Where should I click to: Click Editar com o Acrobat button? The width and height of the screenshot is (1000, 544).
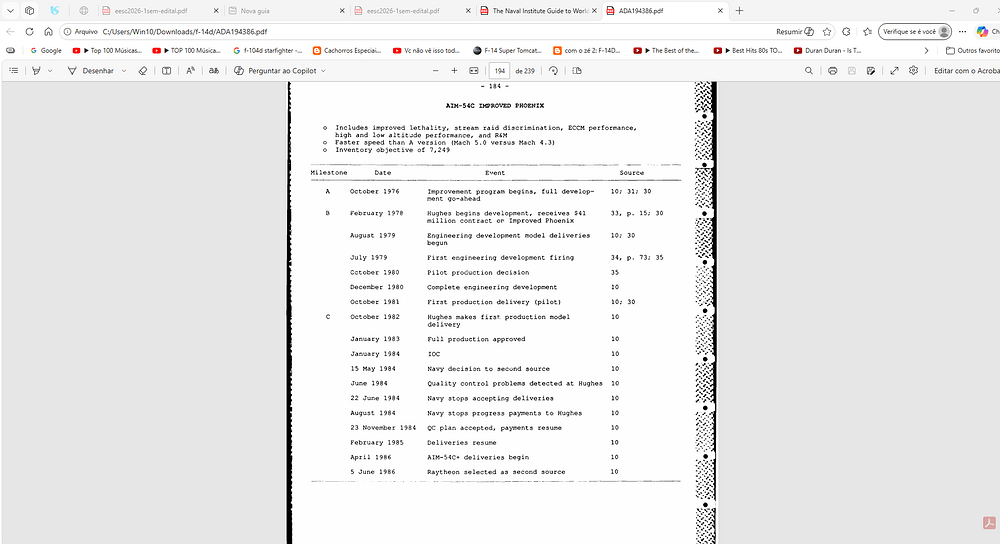965,71
